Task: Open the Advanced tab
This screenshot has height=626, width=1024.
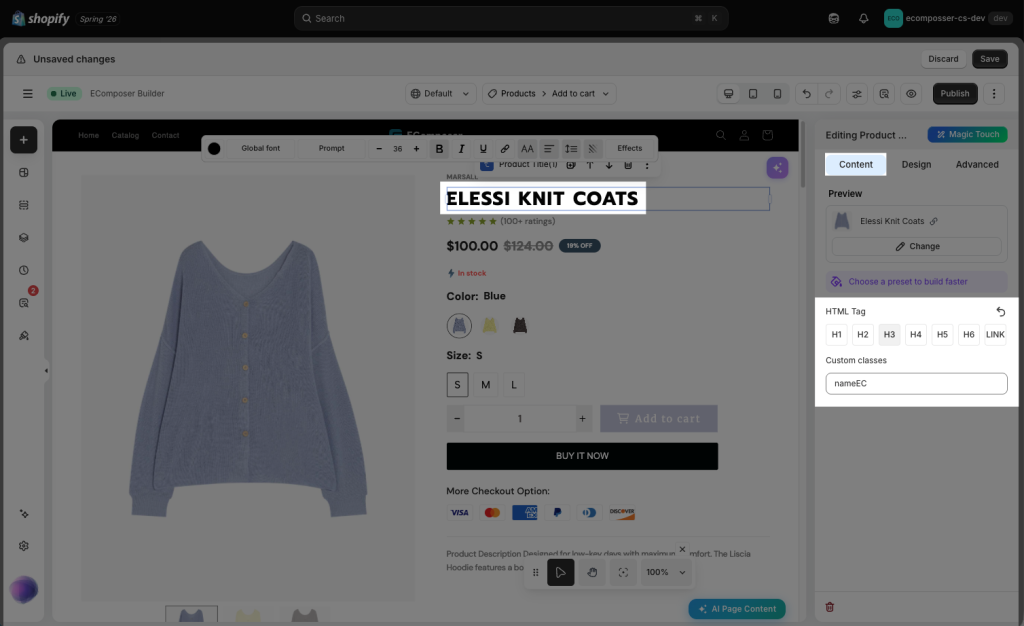Action: pos(977,164)
